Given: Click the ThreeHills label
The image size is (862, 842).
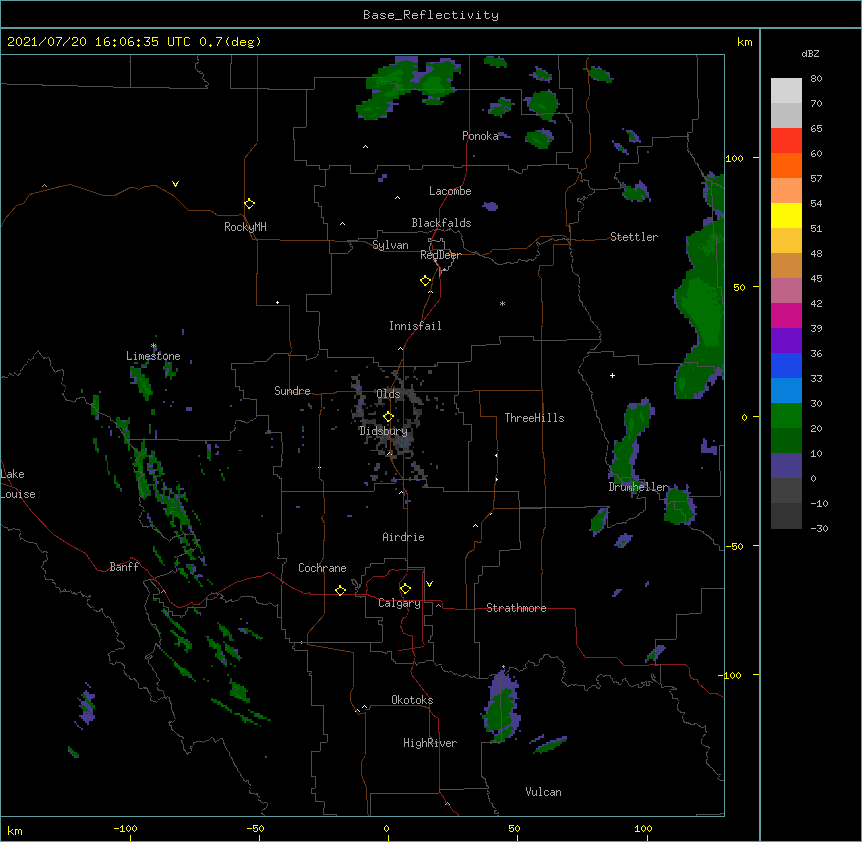Looking at the screenshot, I should (x=534, y=418).
